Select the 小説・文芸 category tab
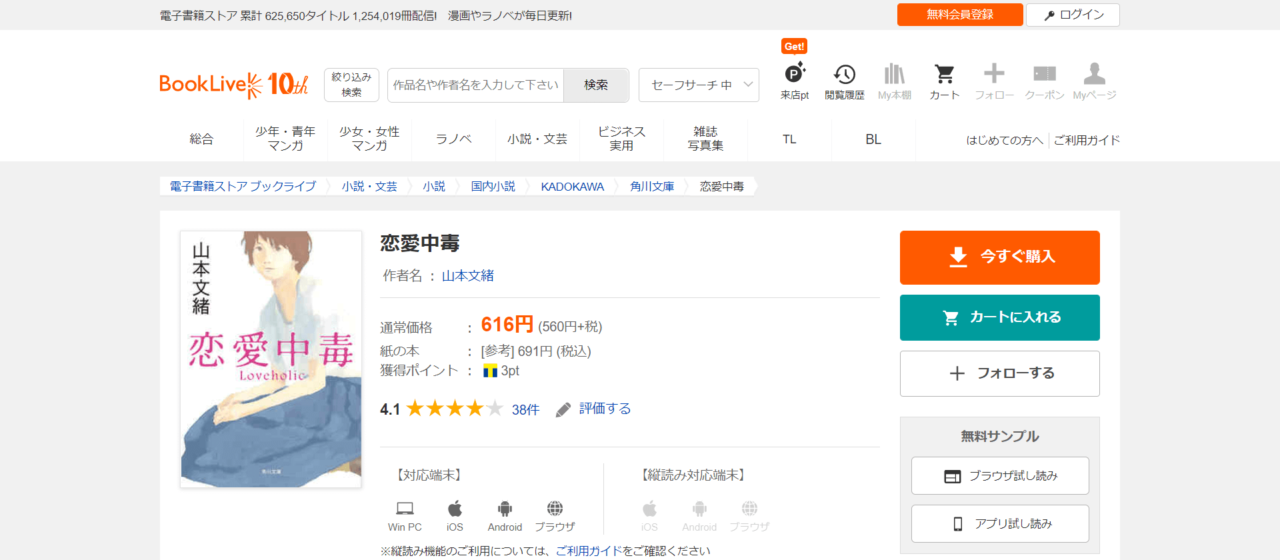The image size is (1280, 560). (537, 139)
